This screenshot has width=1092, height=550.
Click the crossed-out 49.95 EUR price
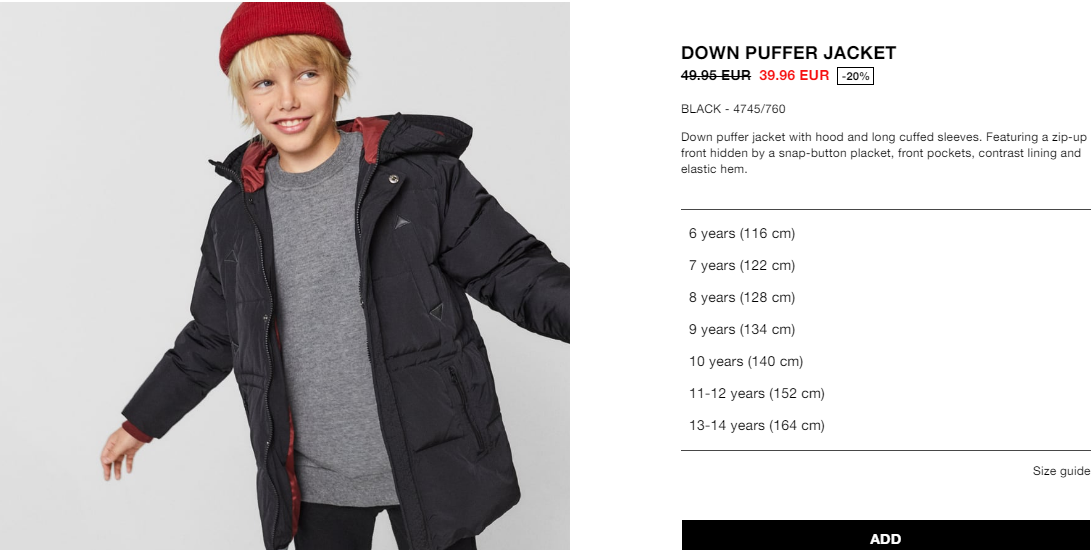pos(716,75)
